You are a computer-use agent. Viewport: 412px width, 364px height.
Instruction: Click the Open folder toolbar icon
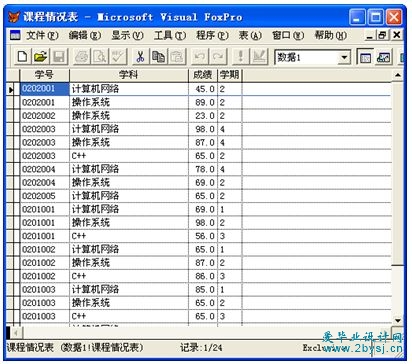pos(41,57)
